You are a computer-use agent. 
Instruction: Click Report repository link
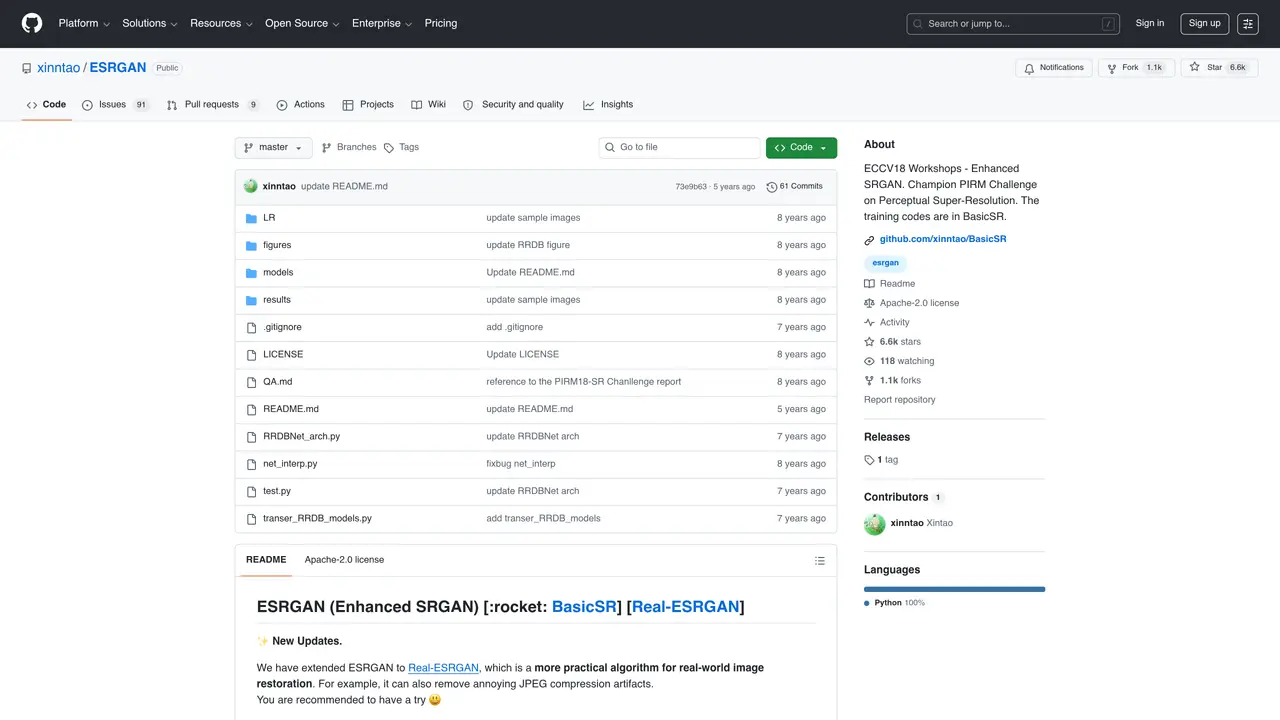900,400
